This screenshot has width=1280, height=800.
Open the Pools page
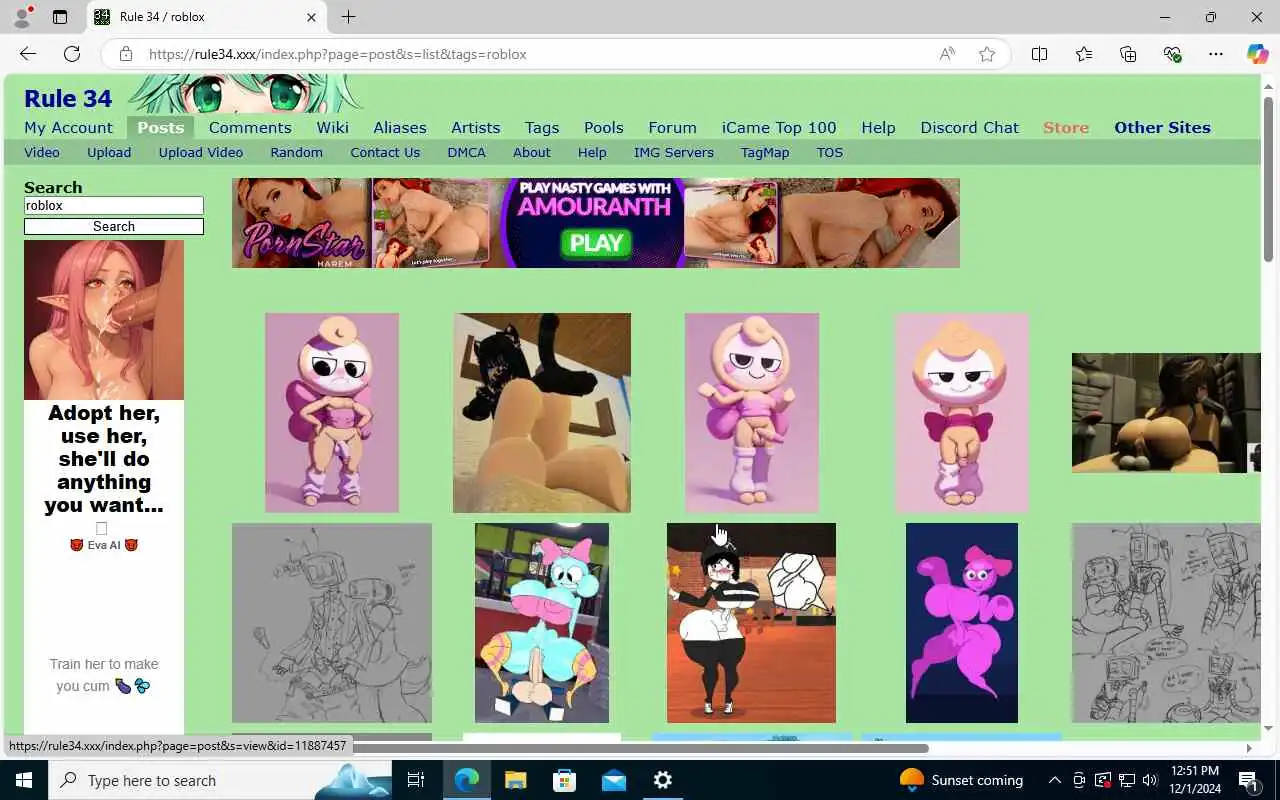coord(604,127)
